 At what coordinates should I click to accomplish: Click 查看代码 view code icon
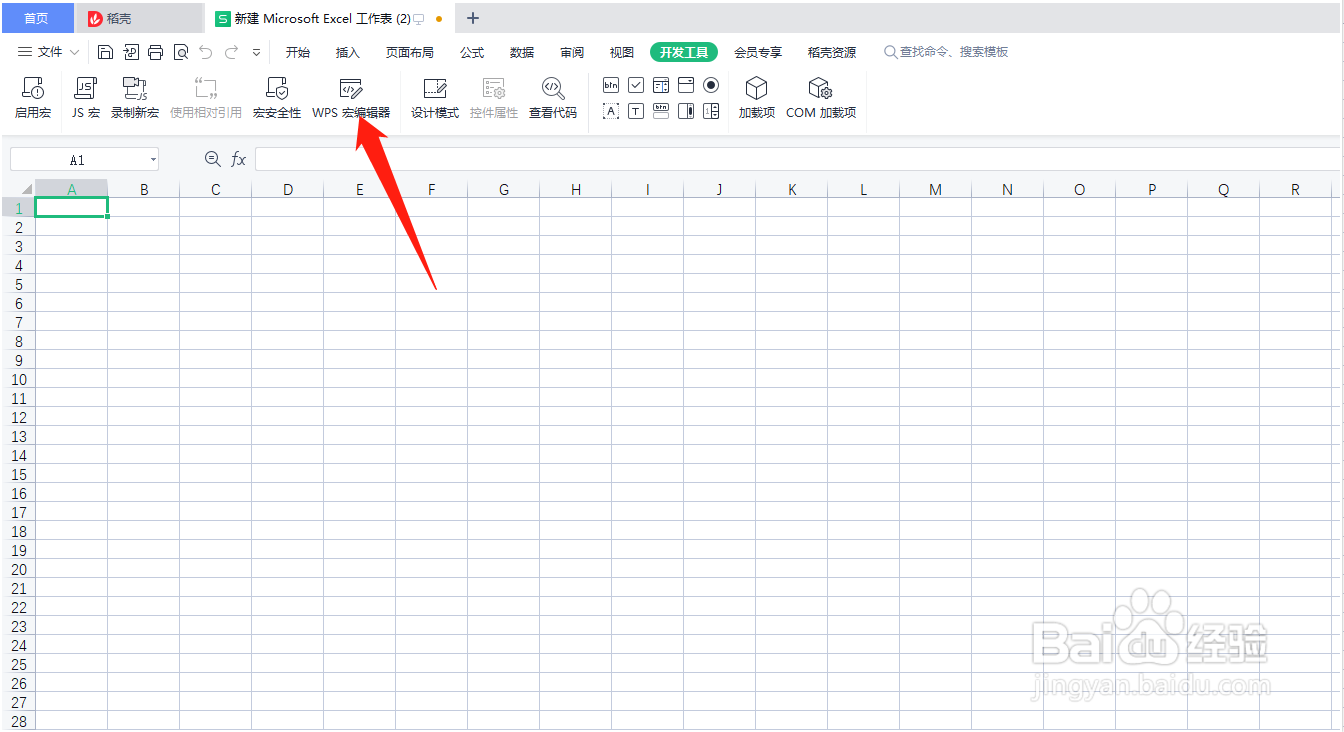coord(553,88)
